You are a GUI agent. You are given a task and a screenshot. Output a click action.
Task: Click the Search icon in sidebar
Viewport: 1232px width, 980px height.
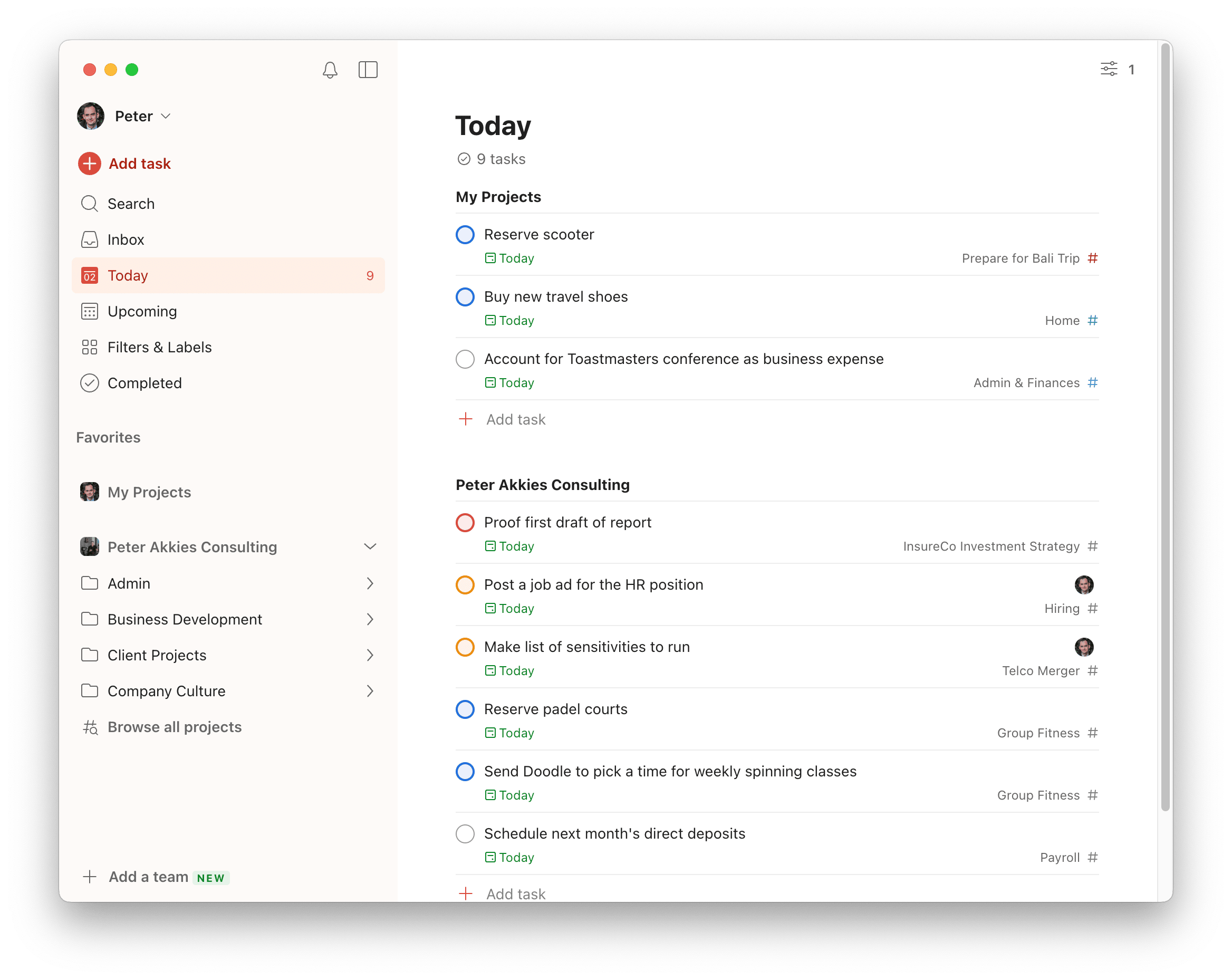[x=90, y=204]
